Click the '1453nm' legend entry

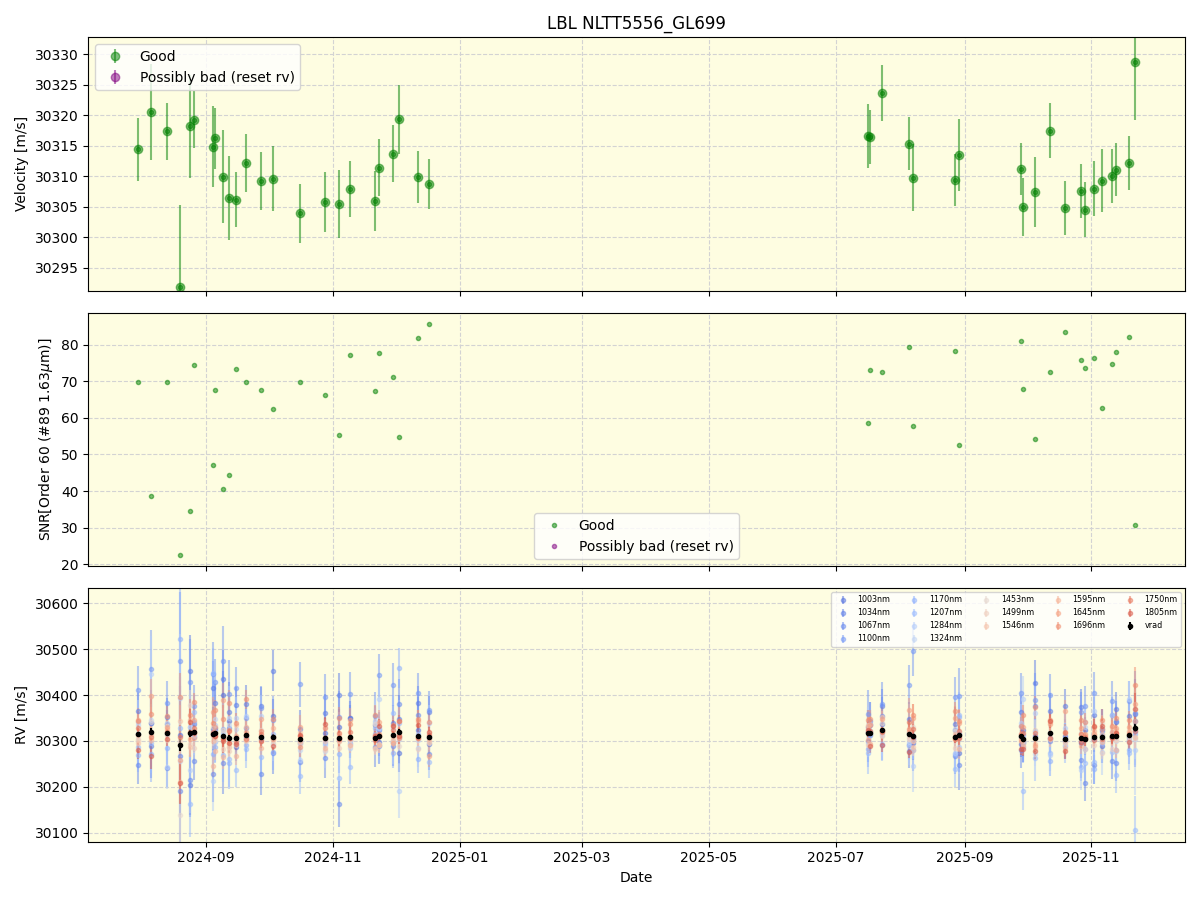(1009, 599)
